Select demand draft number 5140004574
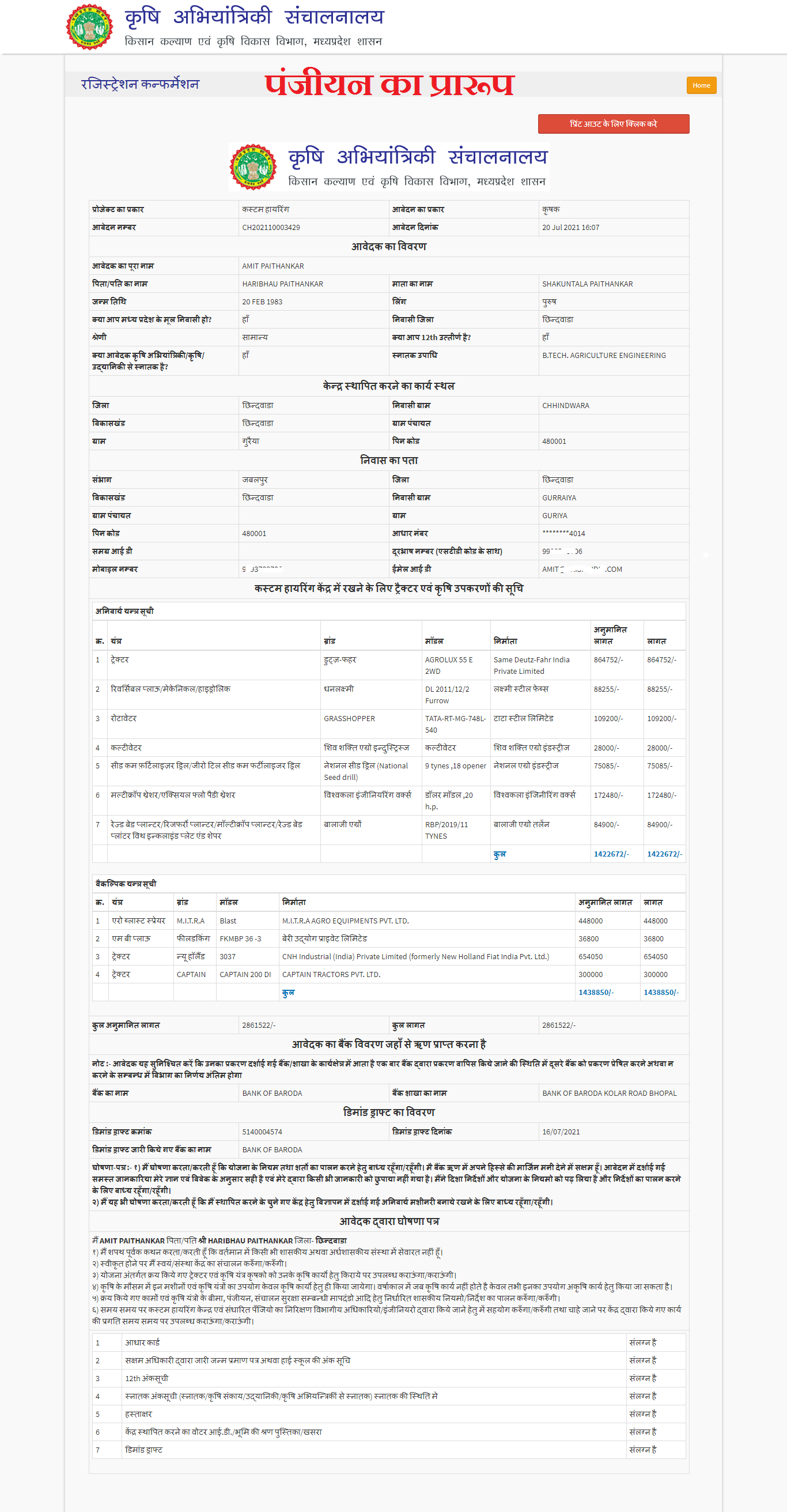The height and width of the screenshot is (1512, 787). coord(262,1132)
